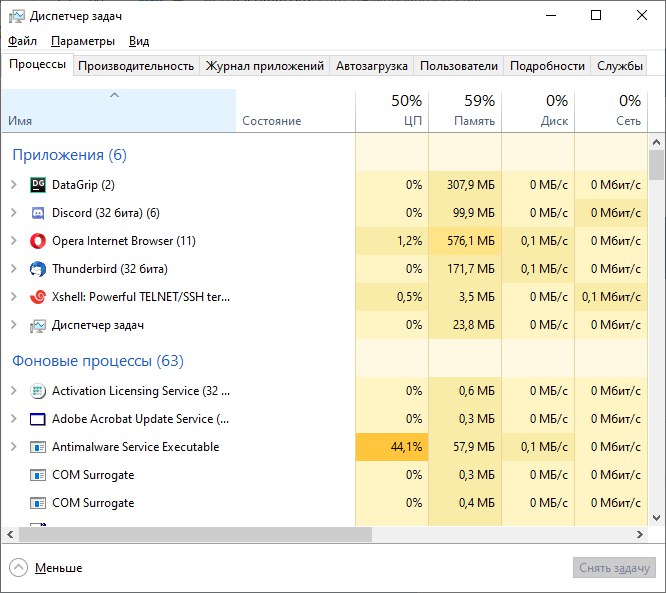Click the second COM Surrogate icon
The image size is (666, 593).
(38, 503)
